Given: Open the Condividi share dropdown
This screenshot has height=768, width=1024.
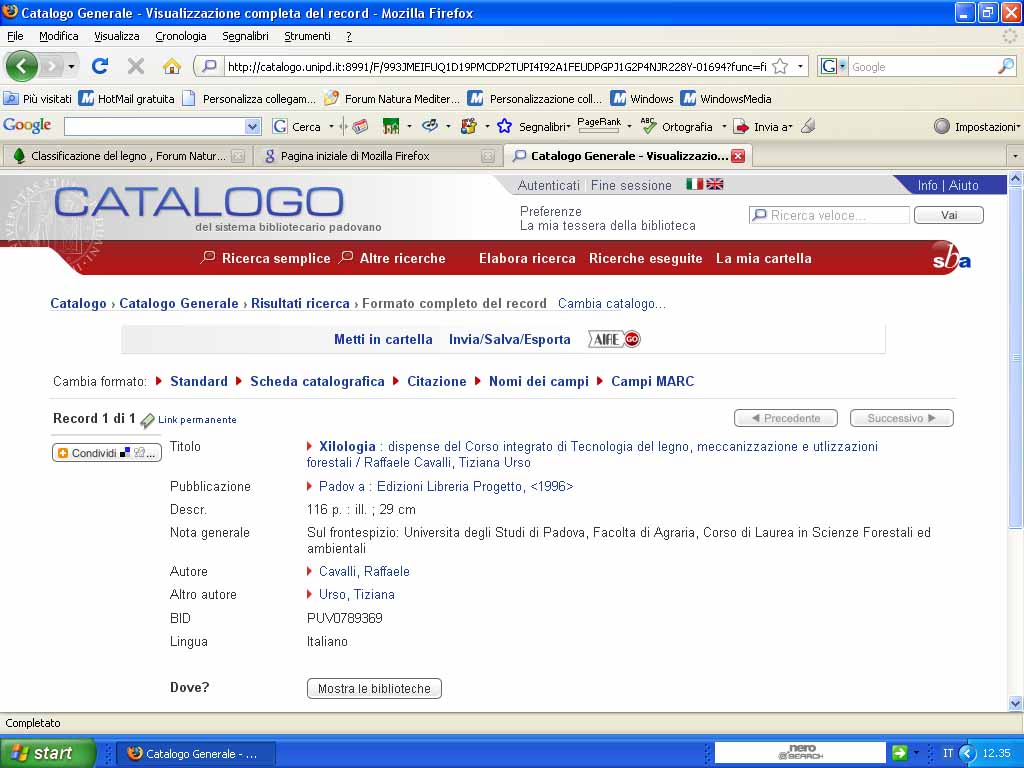Looking at the screenshot, I should 107,453.
